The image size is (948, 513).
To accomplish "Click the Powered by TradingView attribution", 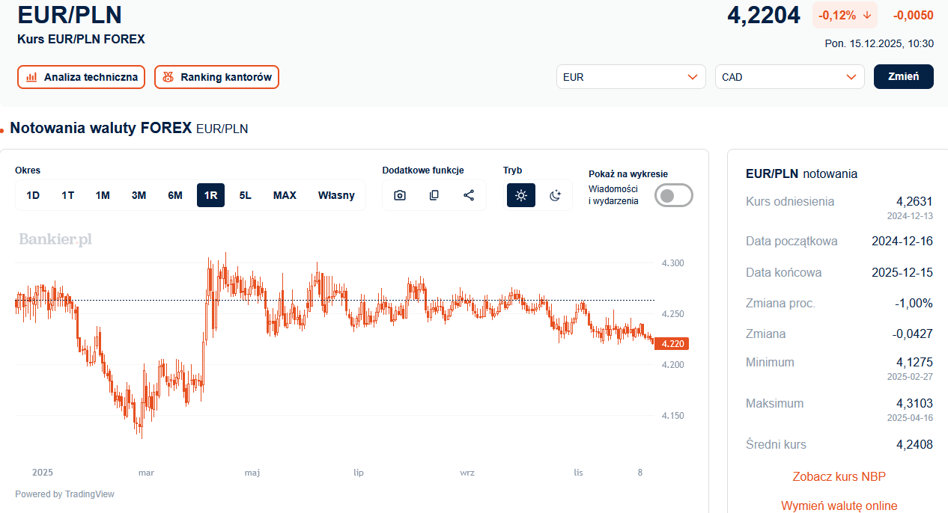I will (x=65, y=494).
